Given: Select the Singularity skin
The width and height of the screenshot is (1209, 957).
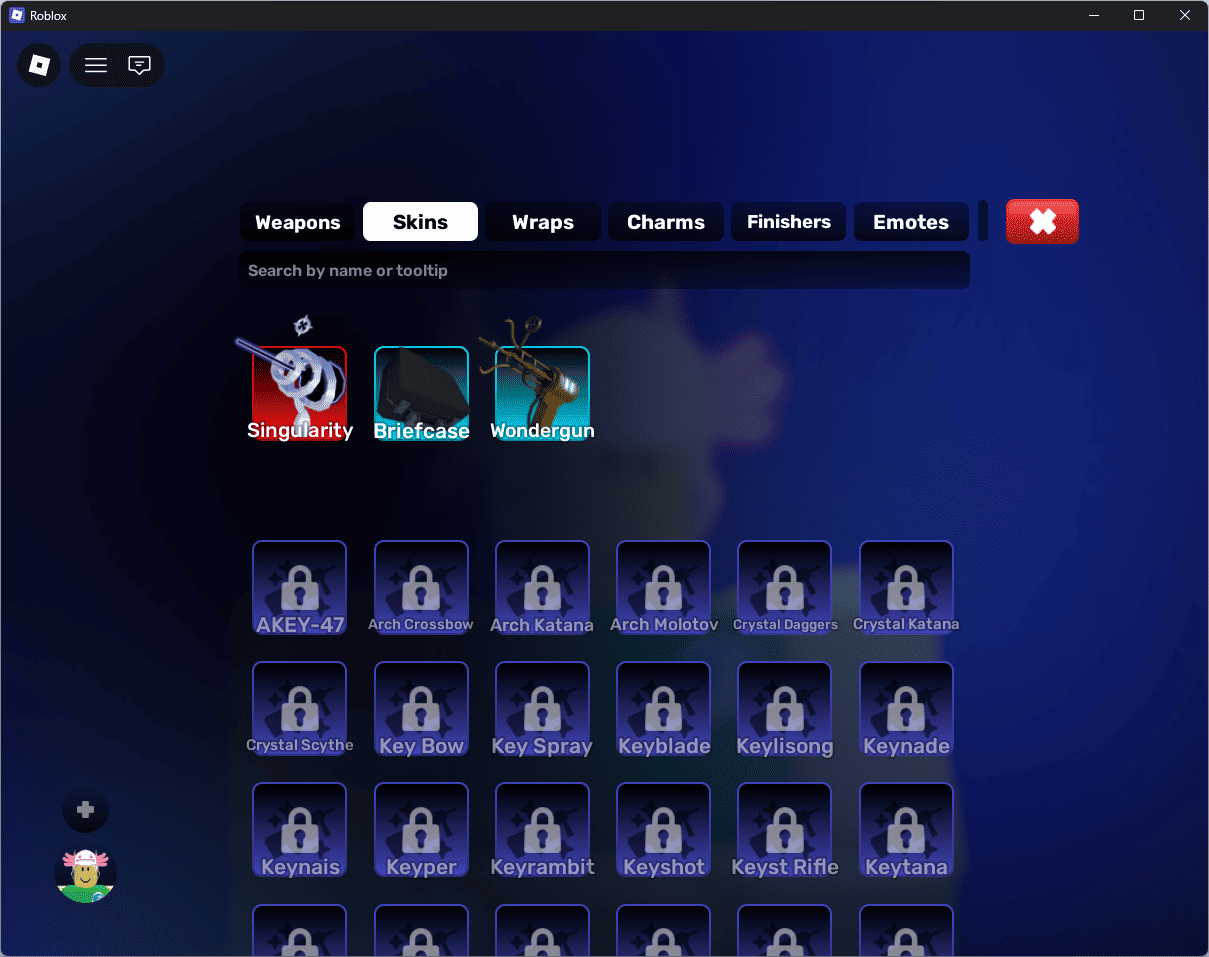Looking at the screenshot, I should point(300,393).
